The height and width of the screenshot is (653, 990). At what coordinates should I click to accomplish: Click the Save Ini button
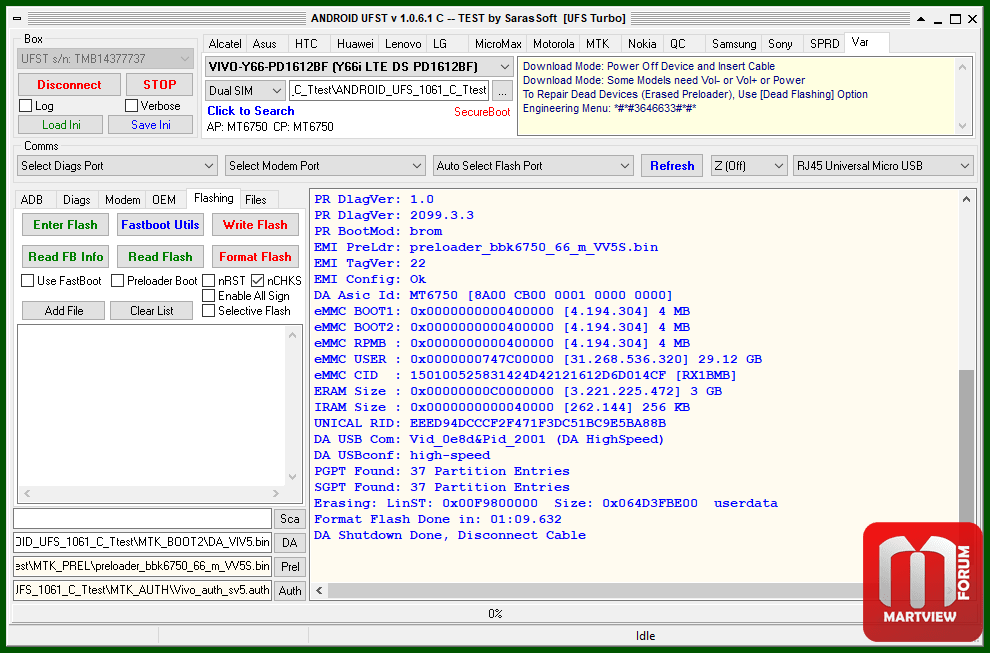[x=151, y=125]
